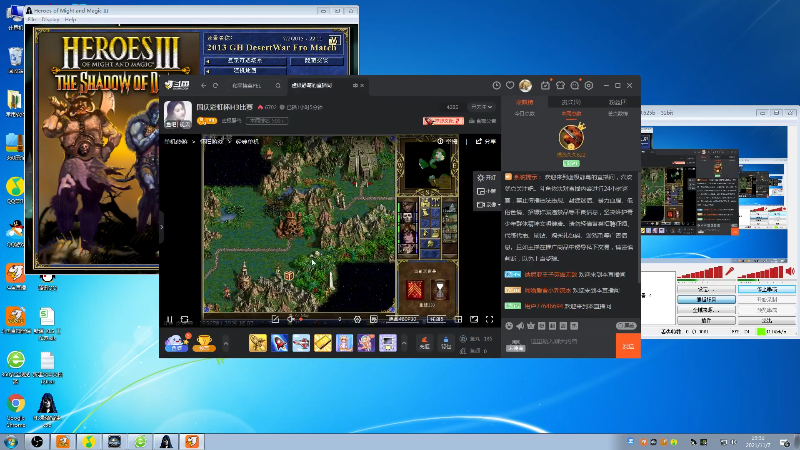Click the magnifier icon in the Huya search box
800x450 pixels.
pyautogui.click(x=278, y=86)
